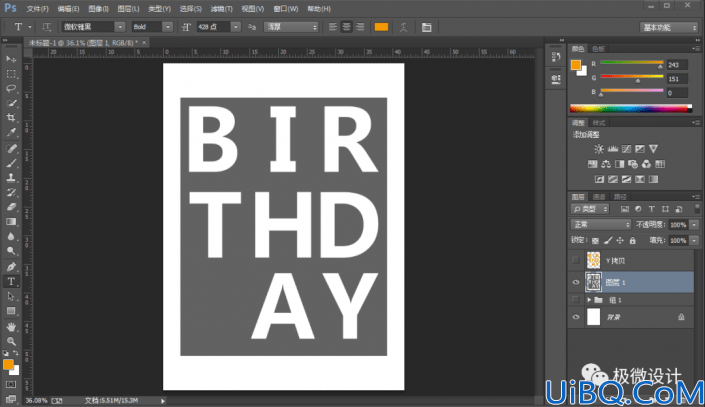Add a Color Balance adjustment
This screenshot has width=705, height=407.
point(606,164)
